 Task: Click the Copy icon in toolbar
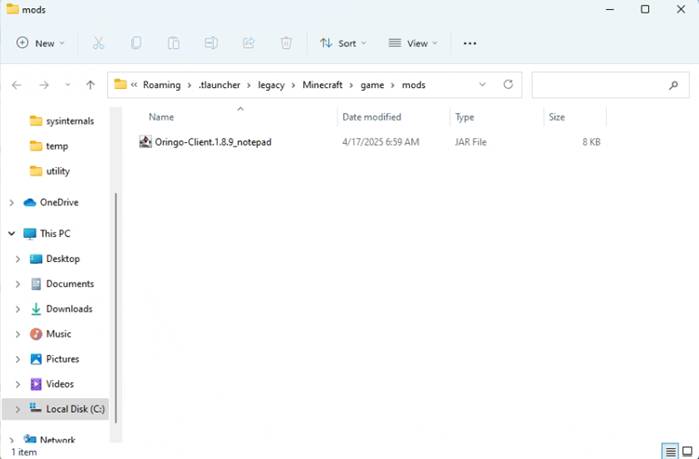click(136, 43)
